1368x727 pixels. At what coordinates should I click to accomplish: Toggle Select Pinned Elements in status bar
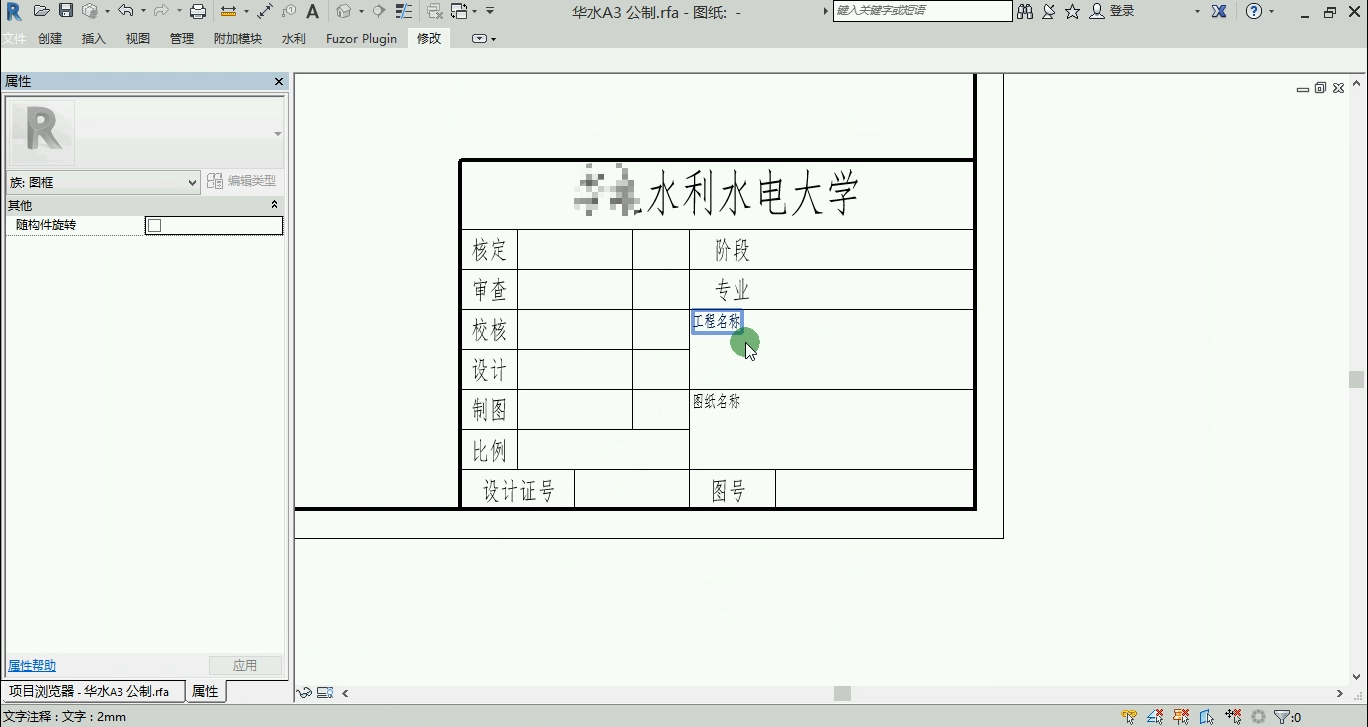click(x=1181, y=716)
